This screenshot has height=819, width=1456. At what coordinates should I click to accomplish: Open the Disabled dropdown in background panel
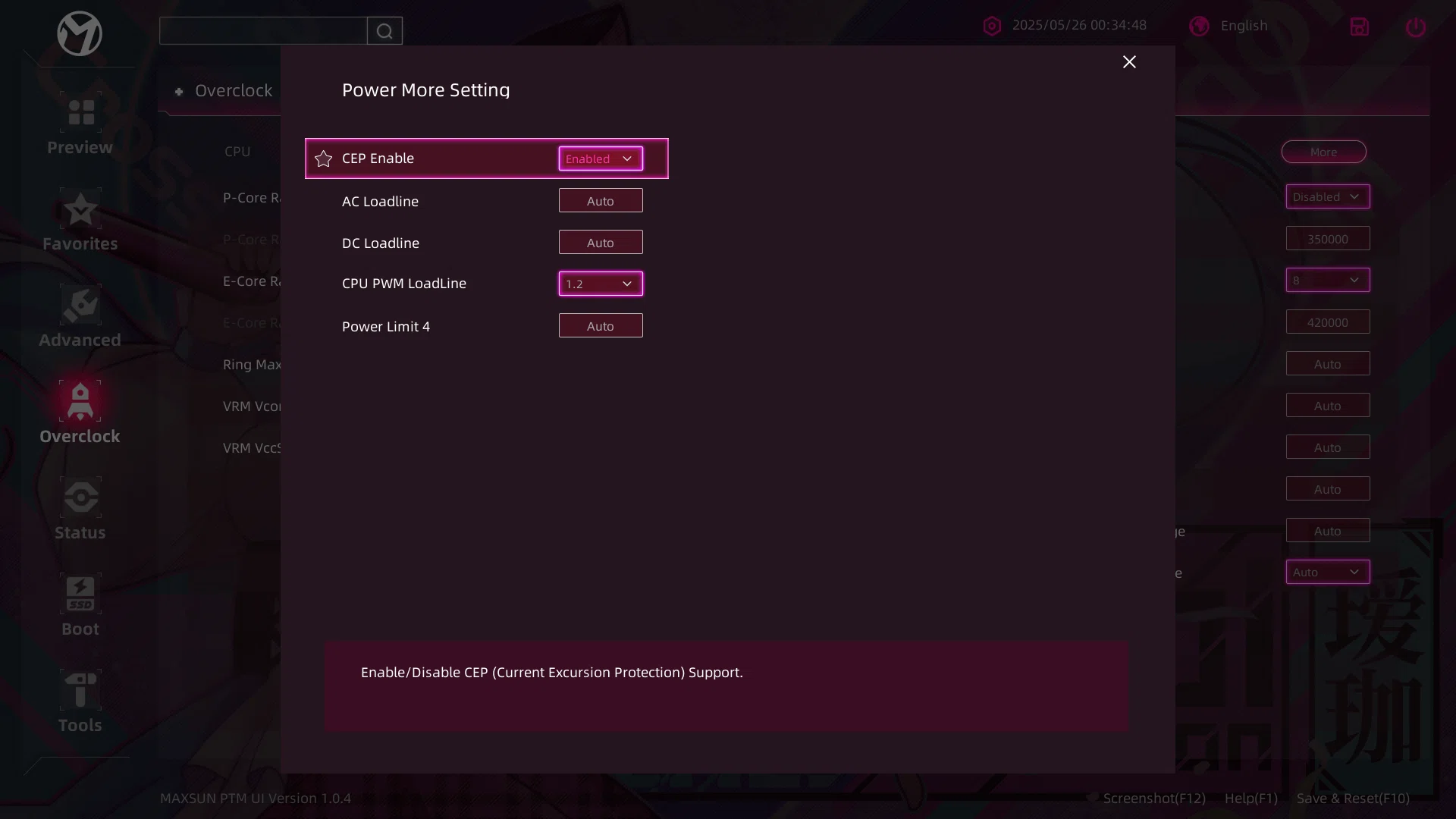1328,196
